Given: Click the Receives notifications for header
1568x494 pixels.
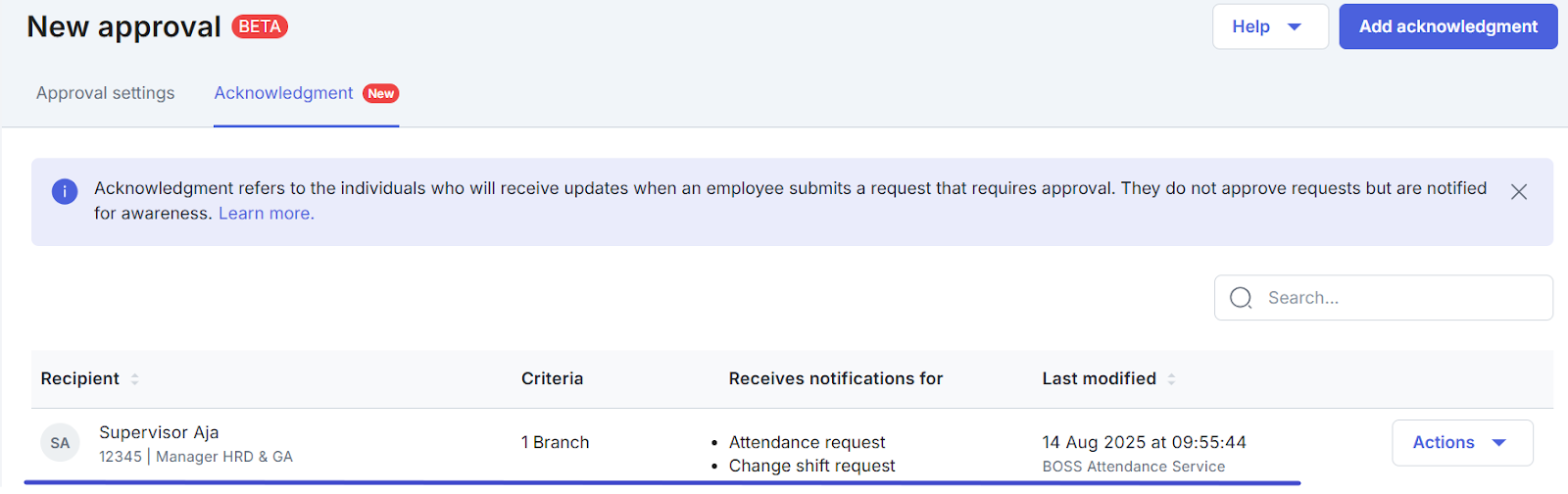Looking at the screenshot, I should click(835, 378).
